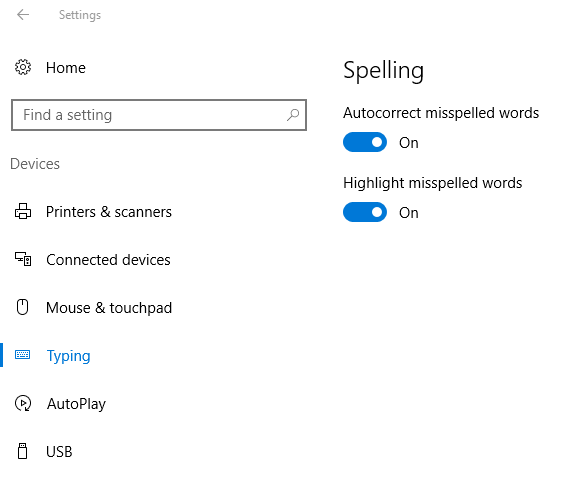The width and height of the screenshot is (571, 484).
Task: Focus the Find a setting search box
Action: [159, 115]
